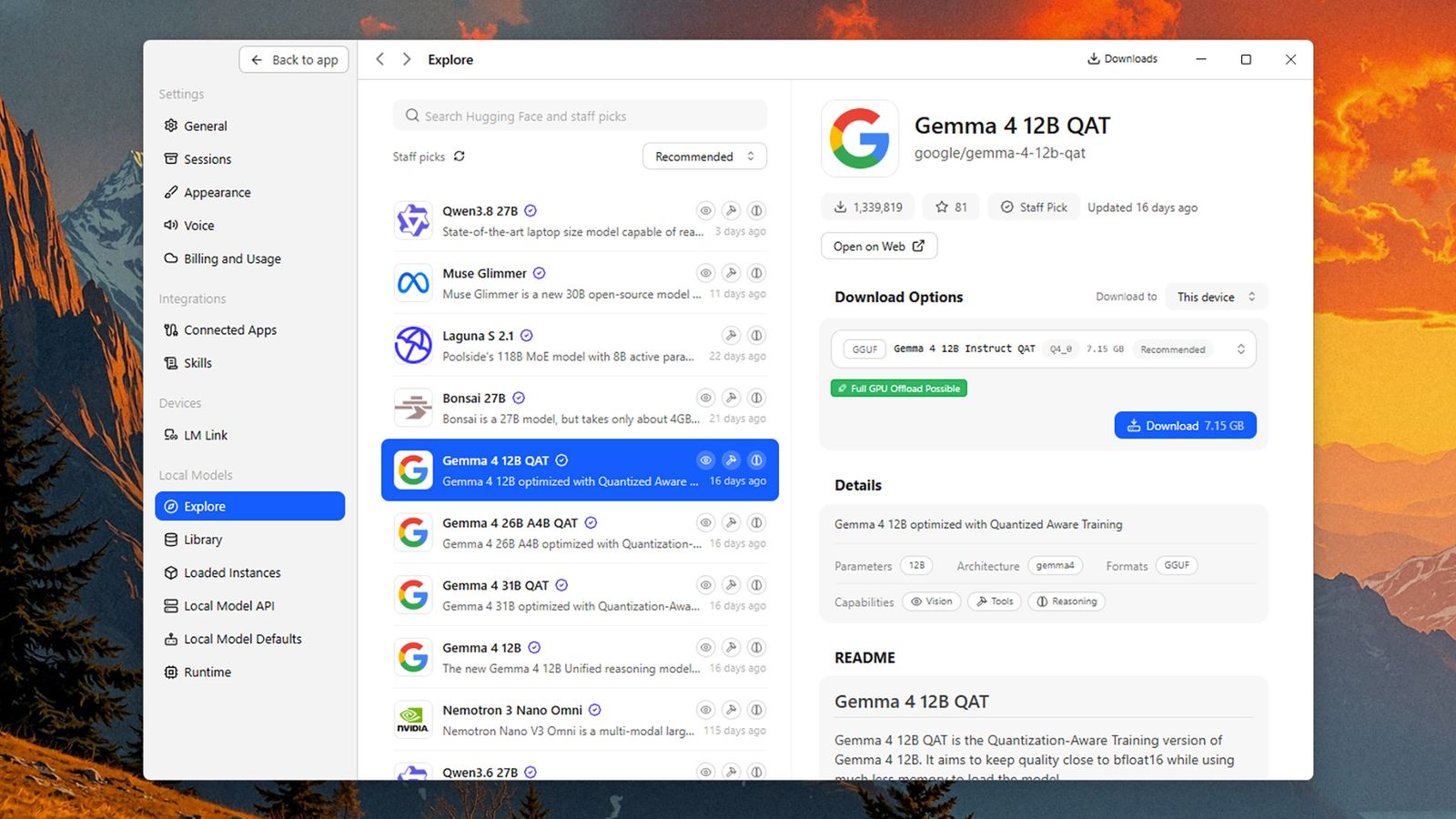Open the Library page
Viewport: 1456px width, 819px height.
250,540
